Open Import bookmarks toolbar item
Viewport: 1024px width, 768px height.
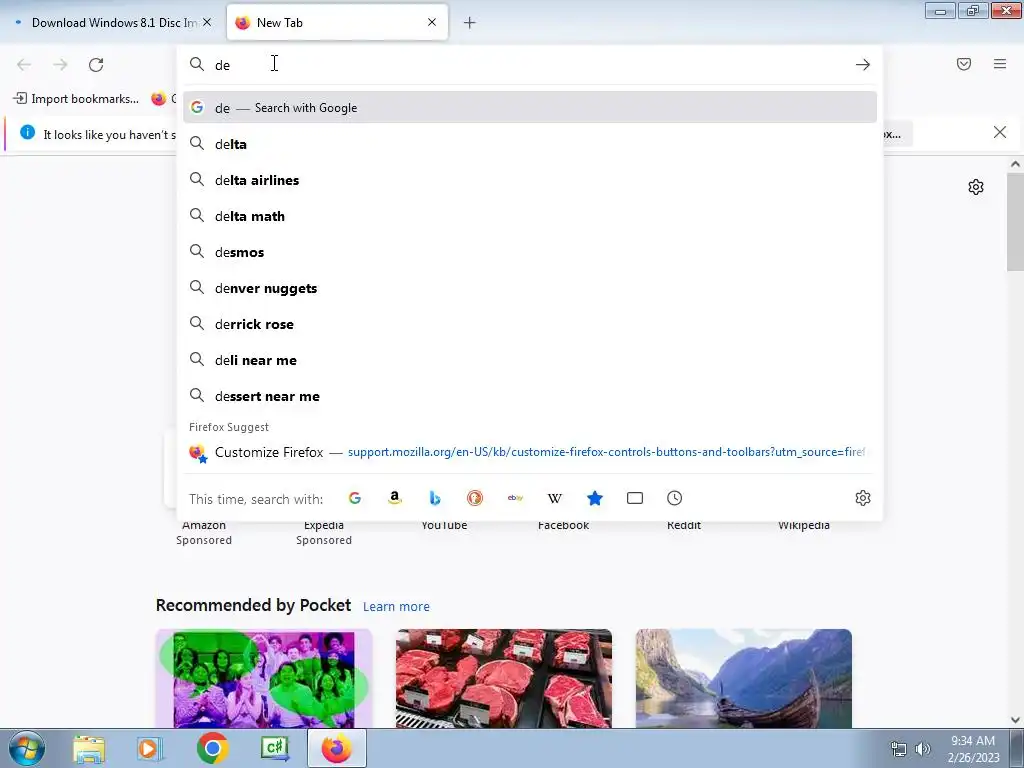coord(76,99)
